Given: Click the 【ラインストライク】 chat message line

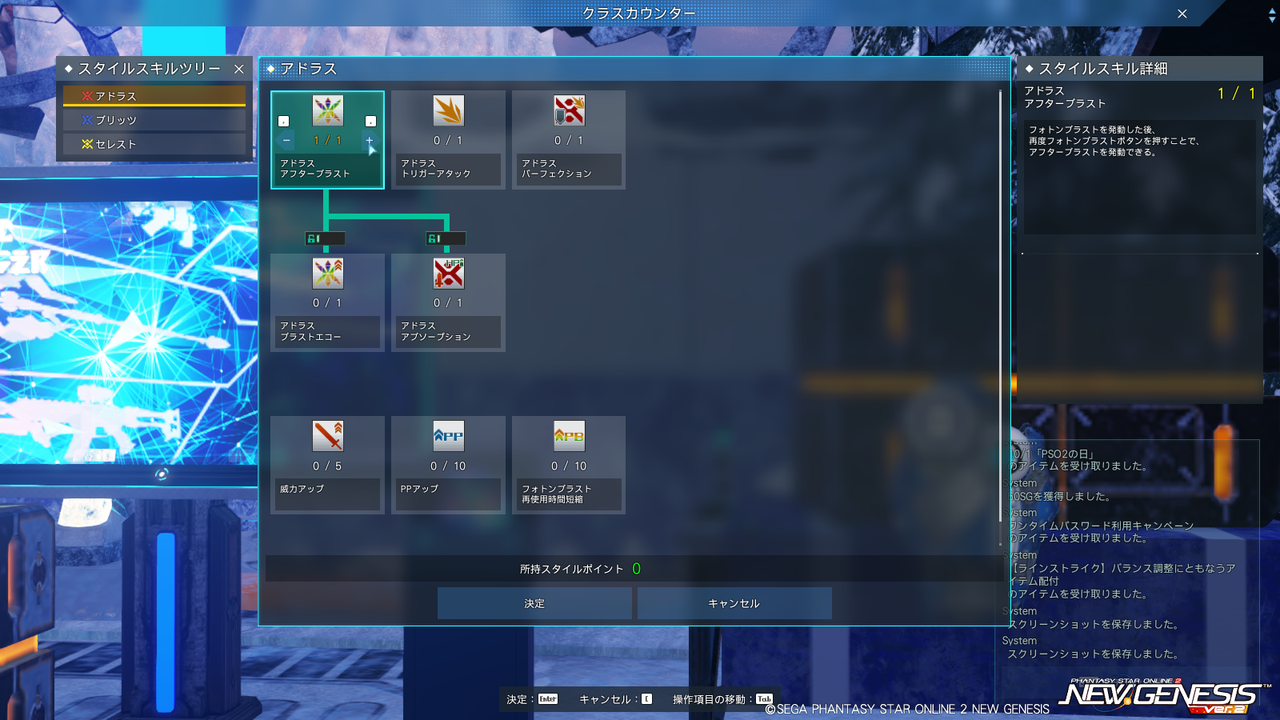Looking at the screenshot, I should 1120,568.
